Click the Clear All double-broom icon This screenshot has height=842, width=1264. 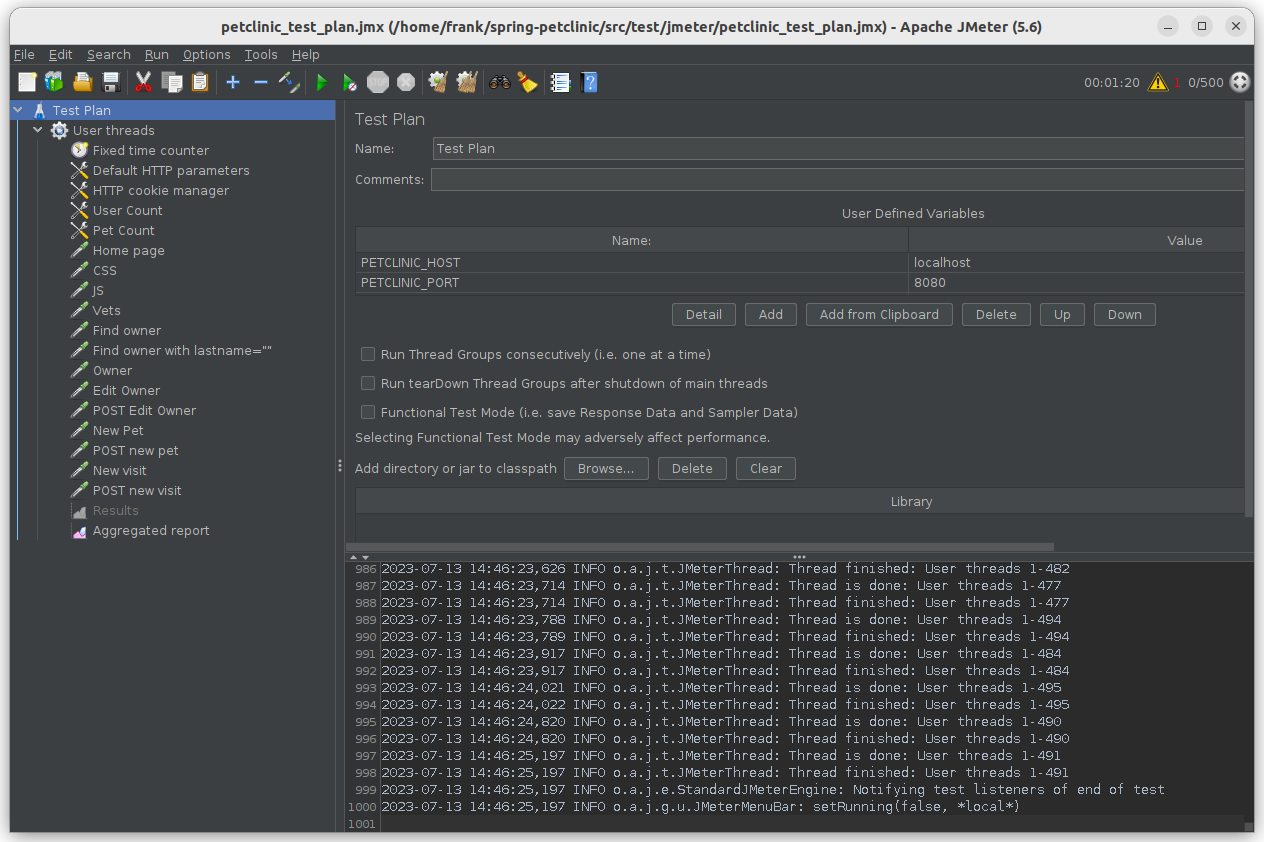coord(467,82)
